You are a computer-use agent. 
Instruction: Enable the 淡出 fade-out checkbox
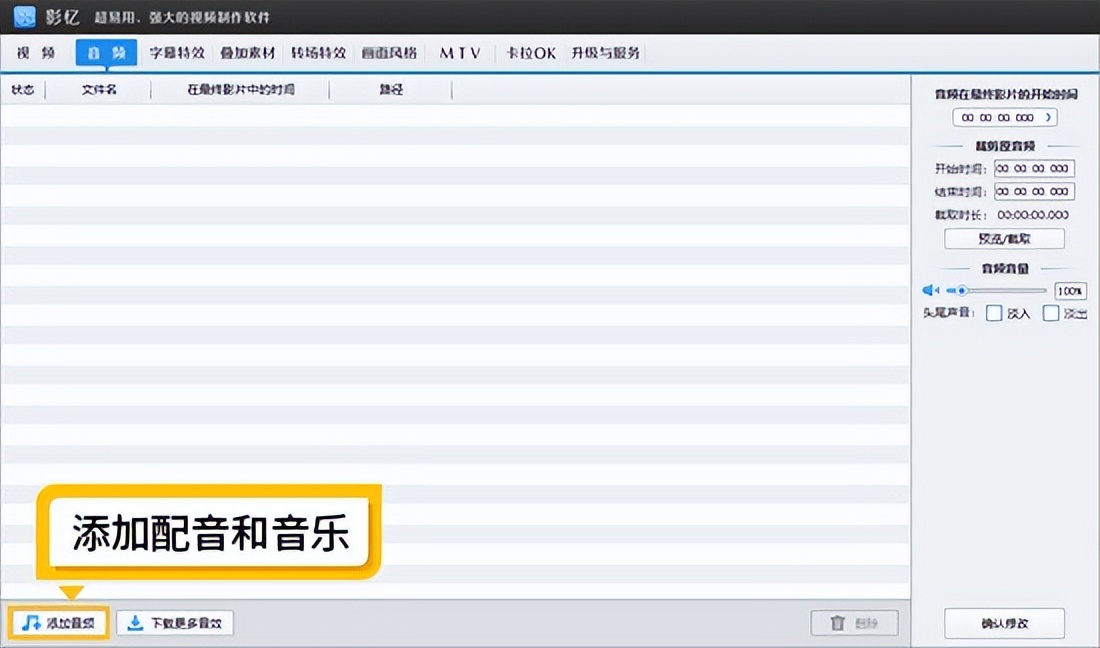click(1051, 313)
